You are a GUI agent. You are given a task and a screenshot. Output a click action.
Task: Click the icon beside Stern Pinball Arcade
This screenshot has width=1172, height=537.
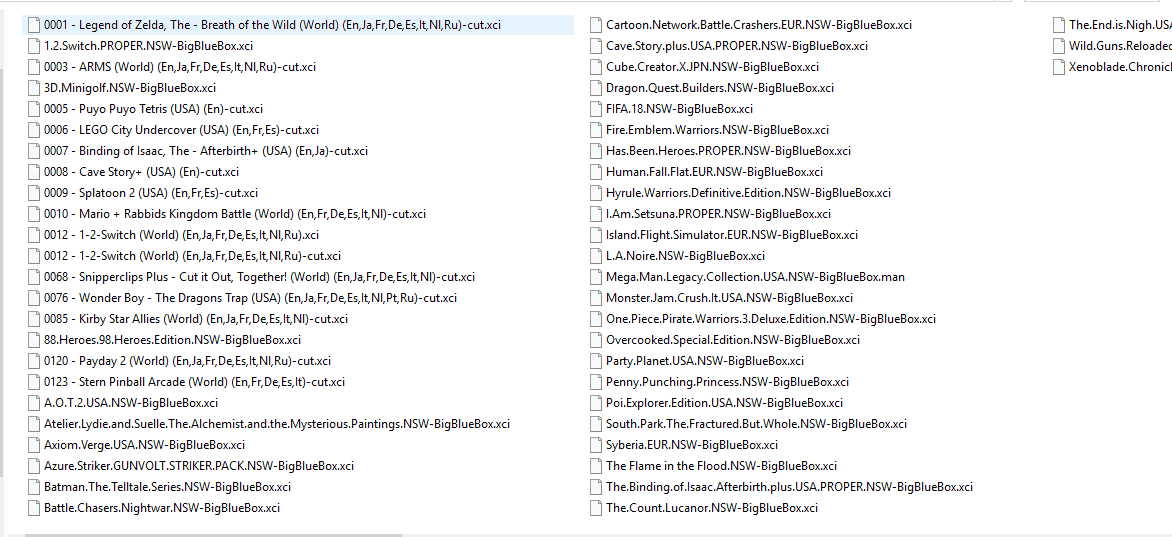pos(33,381)
